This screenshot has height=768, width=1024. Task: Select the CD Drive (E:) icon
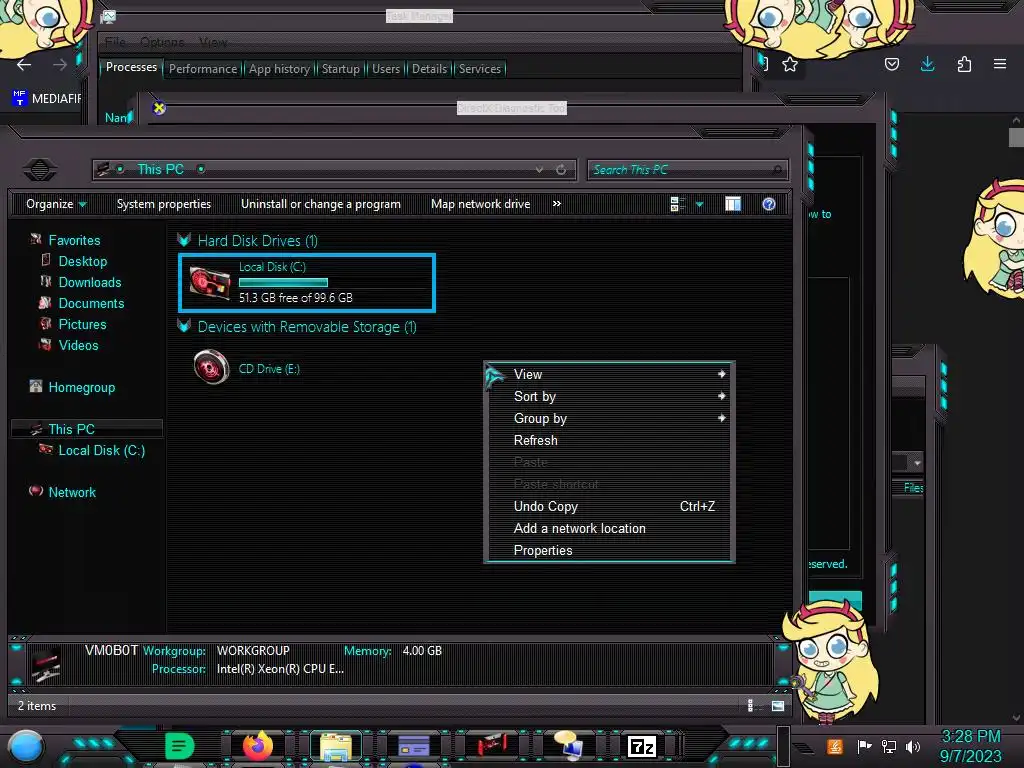(212, 367)
